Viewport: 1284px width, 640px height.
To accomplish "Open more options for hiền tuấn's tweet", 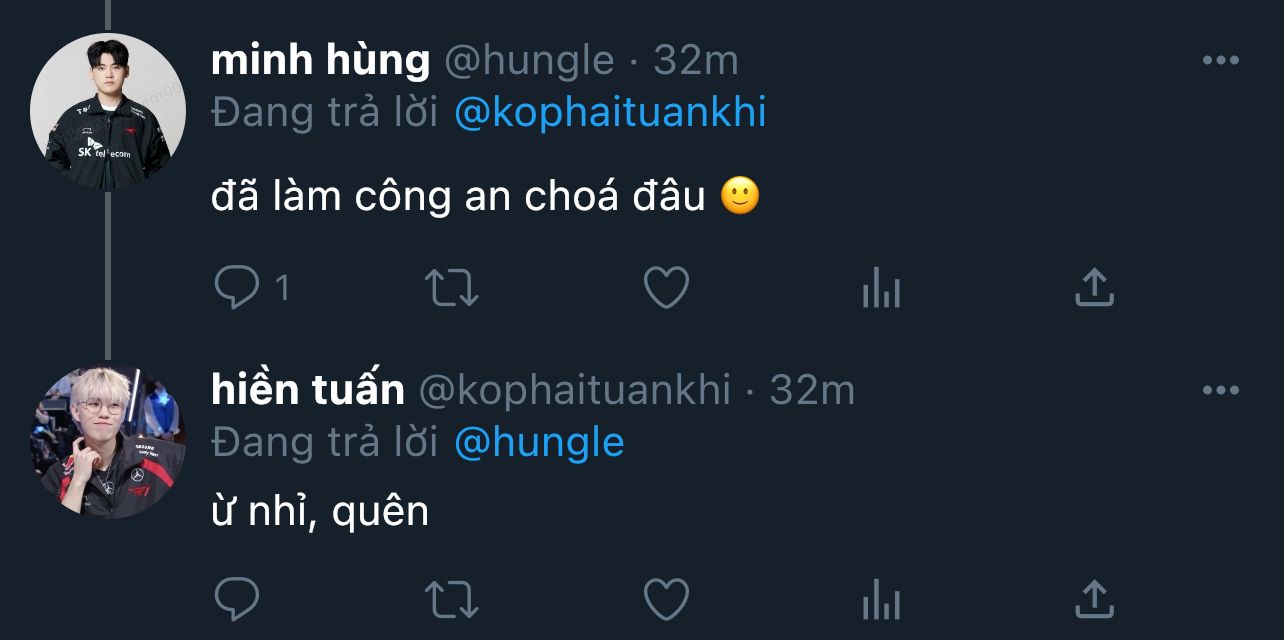I will (x=1220, y=390).
